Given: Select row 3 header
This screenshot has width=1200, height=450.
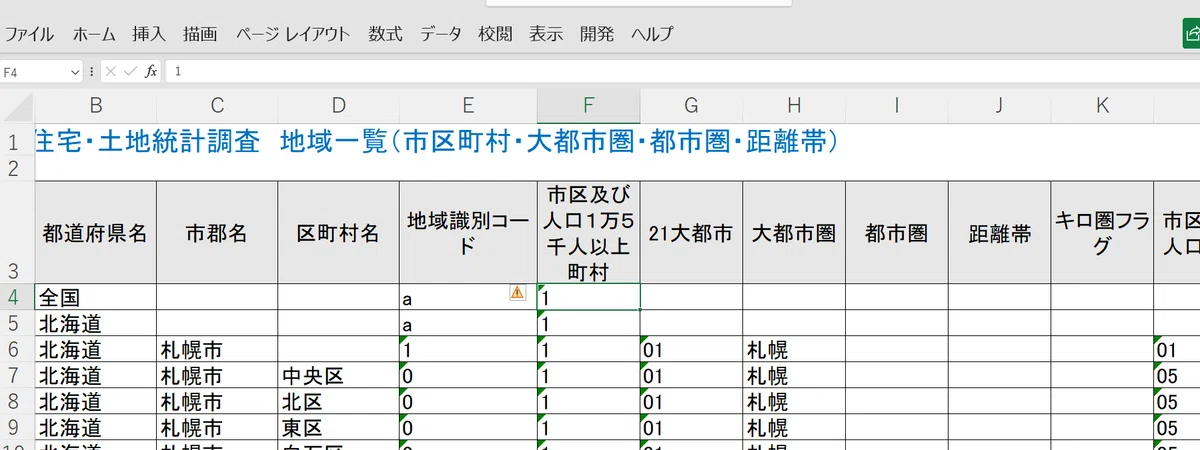Looking at the screenshot, I should pyautogui.click(x=16, y=234).
